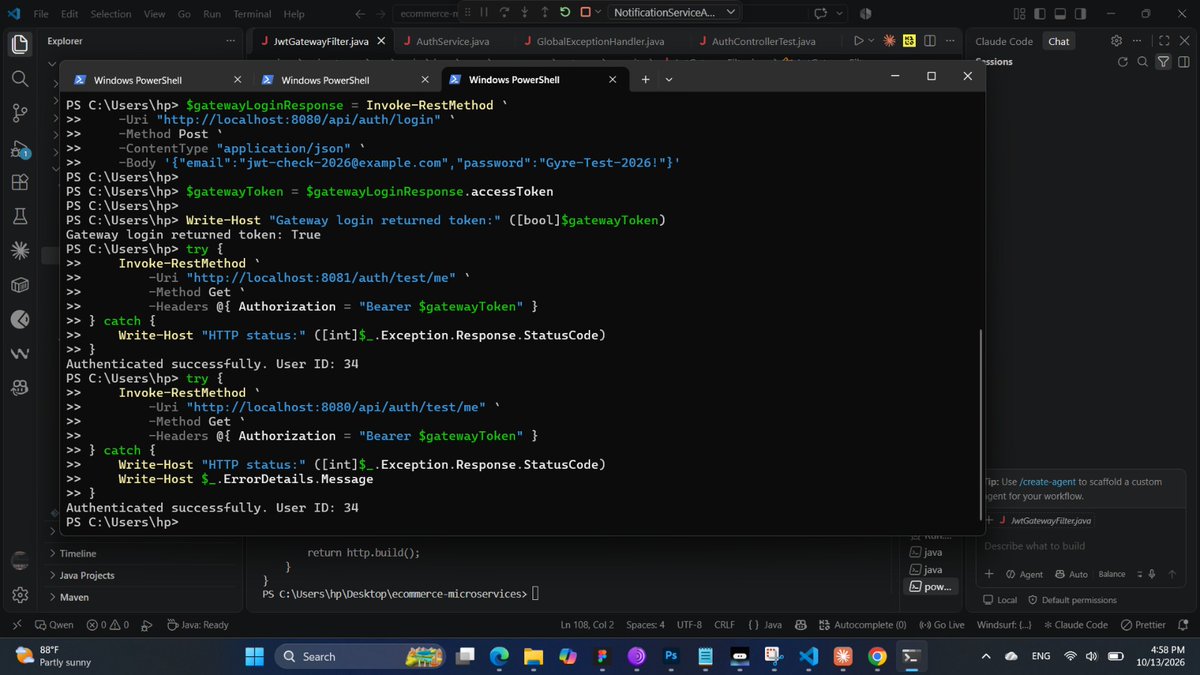Click the refresh sessions icon in chat panel

tap(1124, 62)
